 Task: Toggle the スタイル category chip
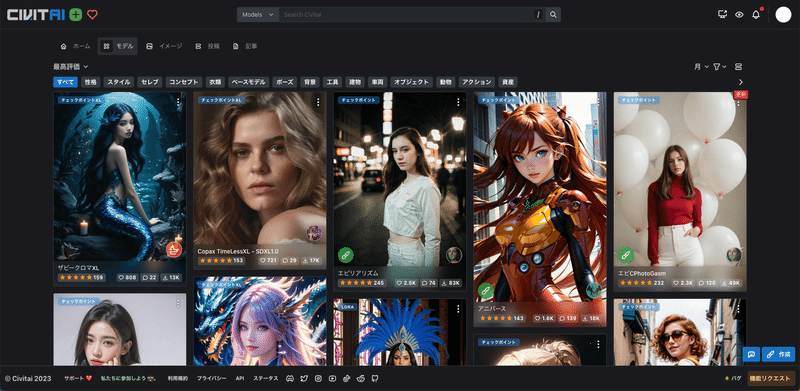[119, 82]
